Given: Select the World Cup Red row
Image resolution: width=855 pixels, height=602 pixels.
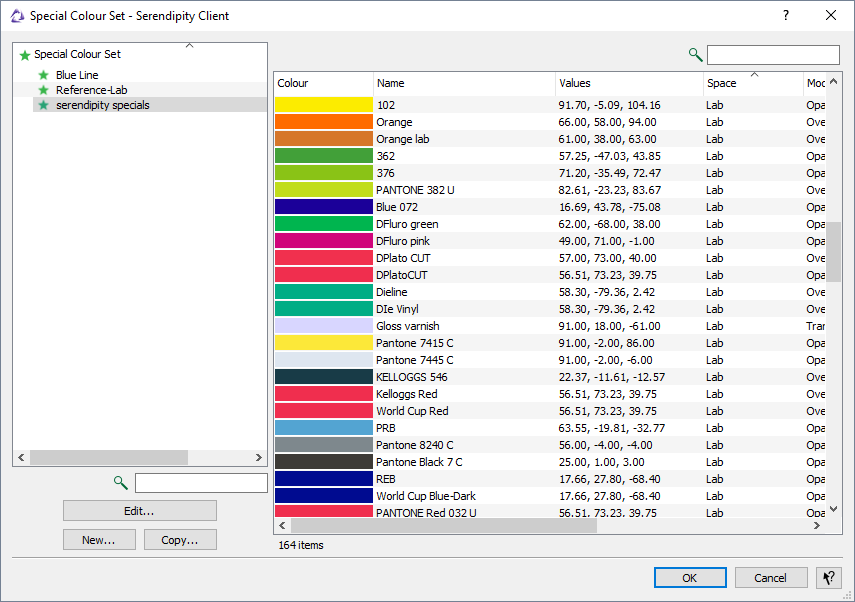Looking at the screenshot, I should pos(550,411).
